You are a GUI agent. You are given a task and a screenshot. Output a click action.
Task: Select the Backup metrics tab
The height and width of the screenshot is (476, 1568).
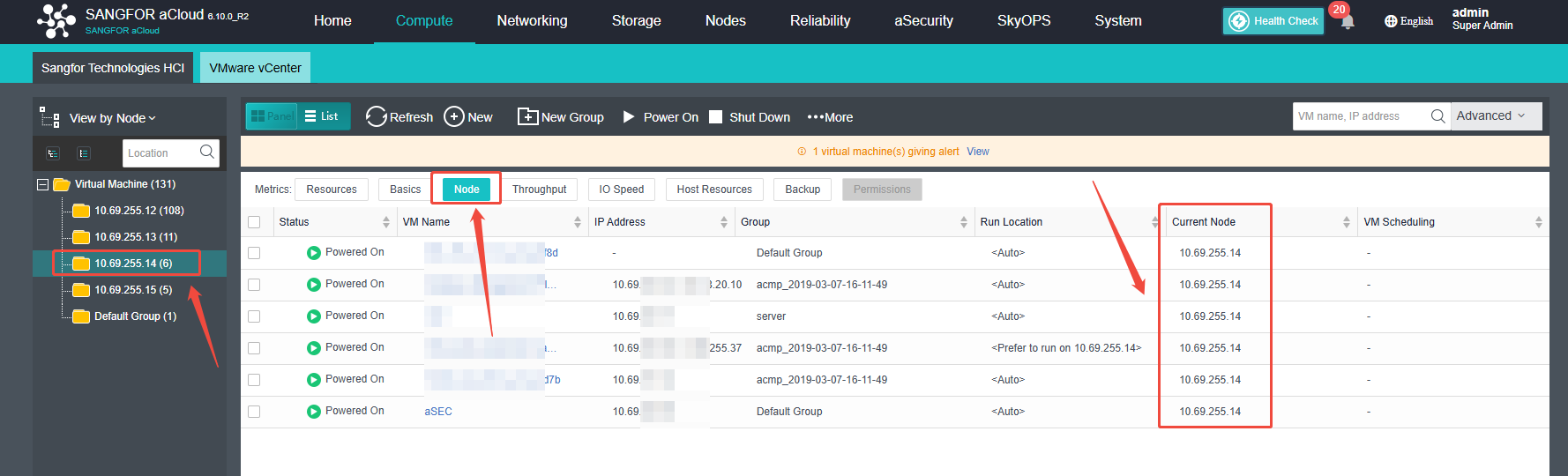[803, 190]
